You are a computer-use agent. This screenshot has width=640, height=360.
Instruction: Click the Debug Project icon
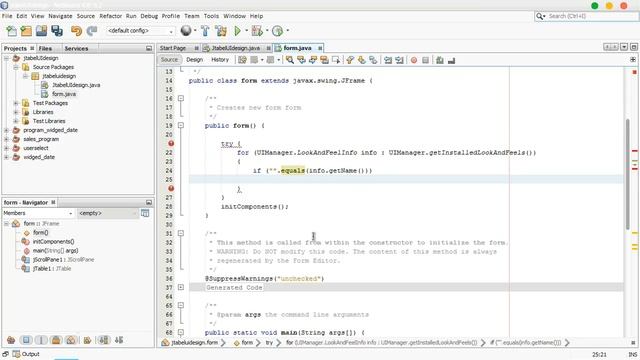[x=257, y=31]
